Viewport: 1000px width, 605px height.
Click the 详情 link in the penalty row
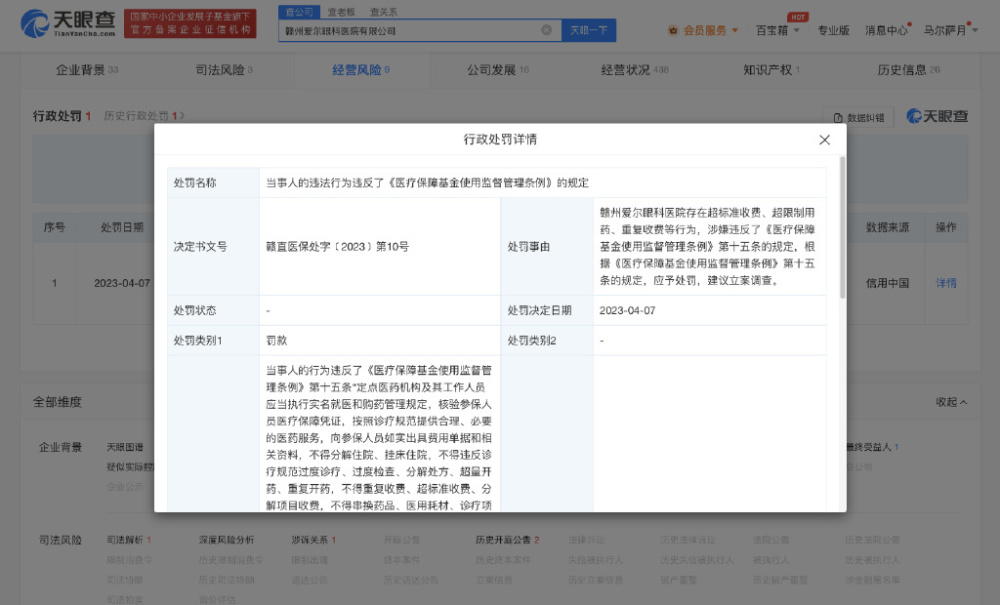pos(945,283)
